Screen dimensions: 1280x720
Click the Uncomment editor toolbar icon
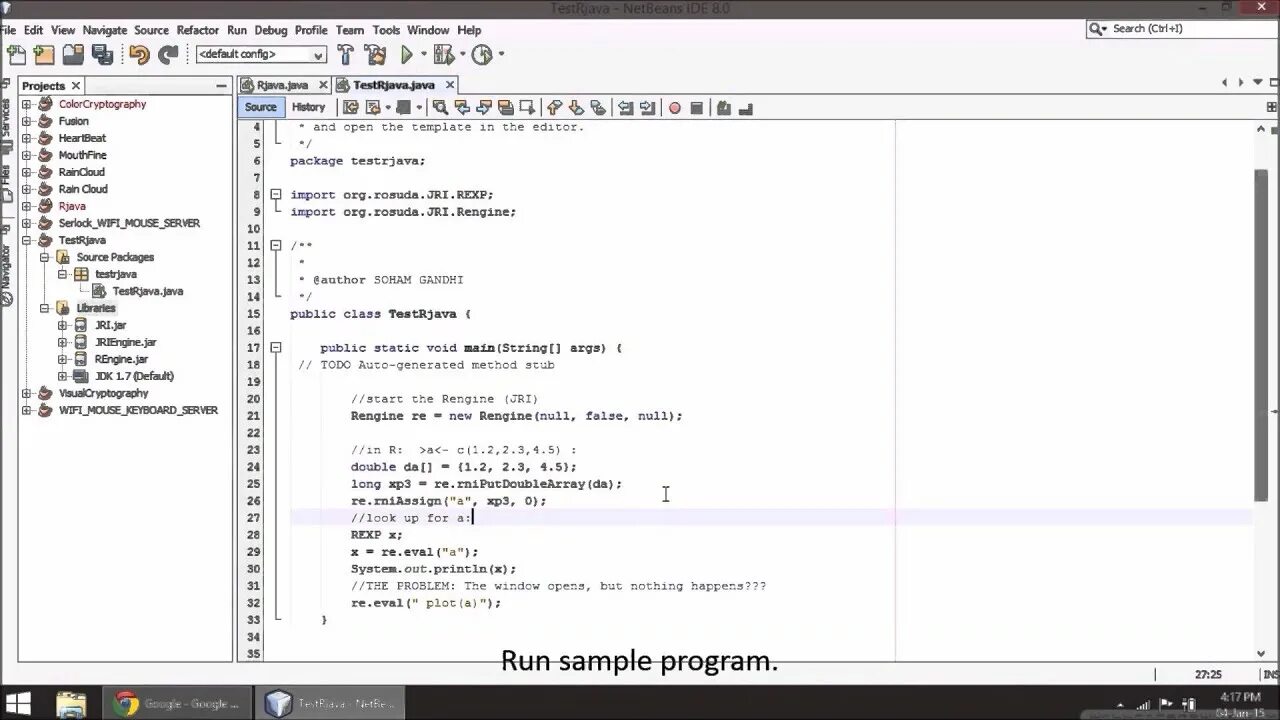(745, 108)
